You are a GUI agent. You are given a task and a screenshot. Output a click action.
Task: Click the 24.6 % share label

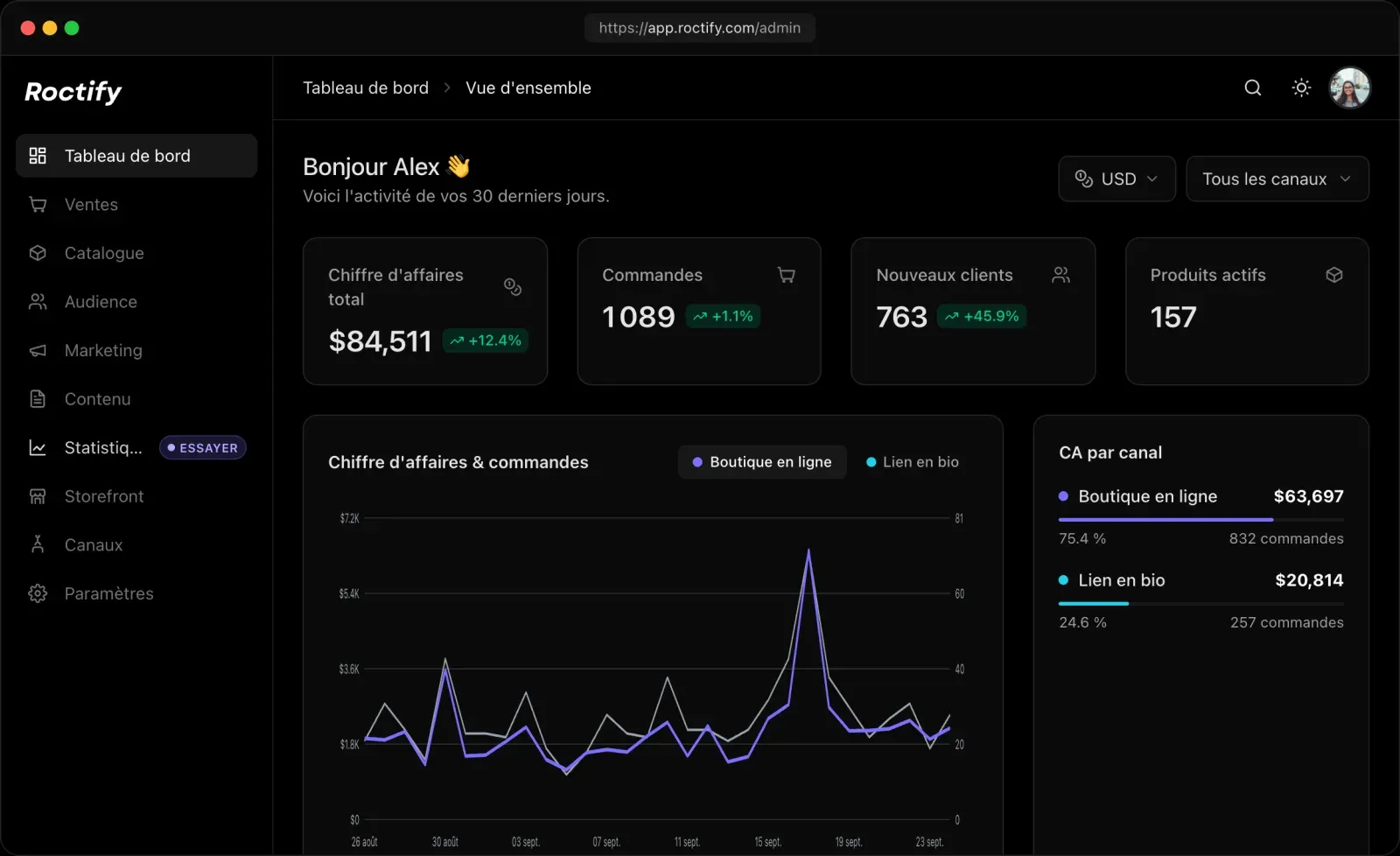pos(1082,622)
